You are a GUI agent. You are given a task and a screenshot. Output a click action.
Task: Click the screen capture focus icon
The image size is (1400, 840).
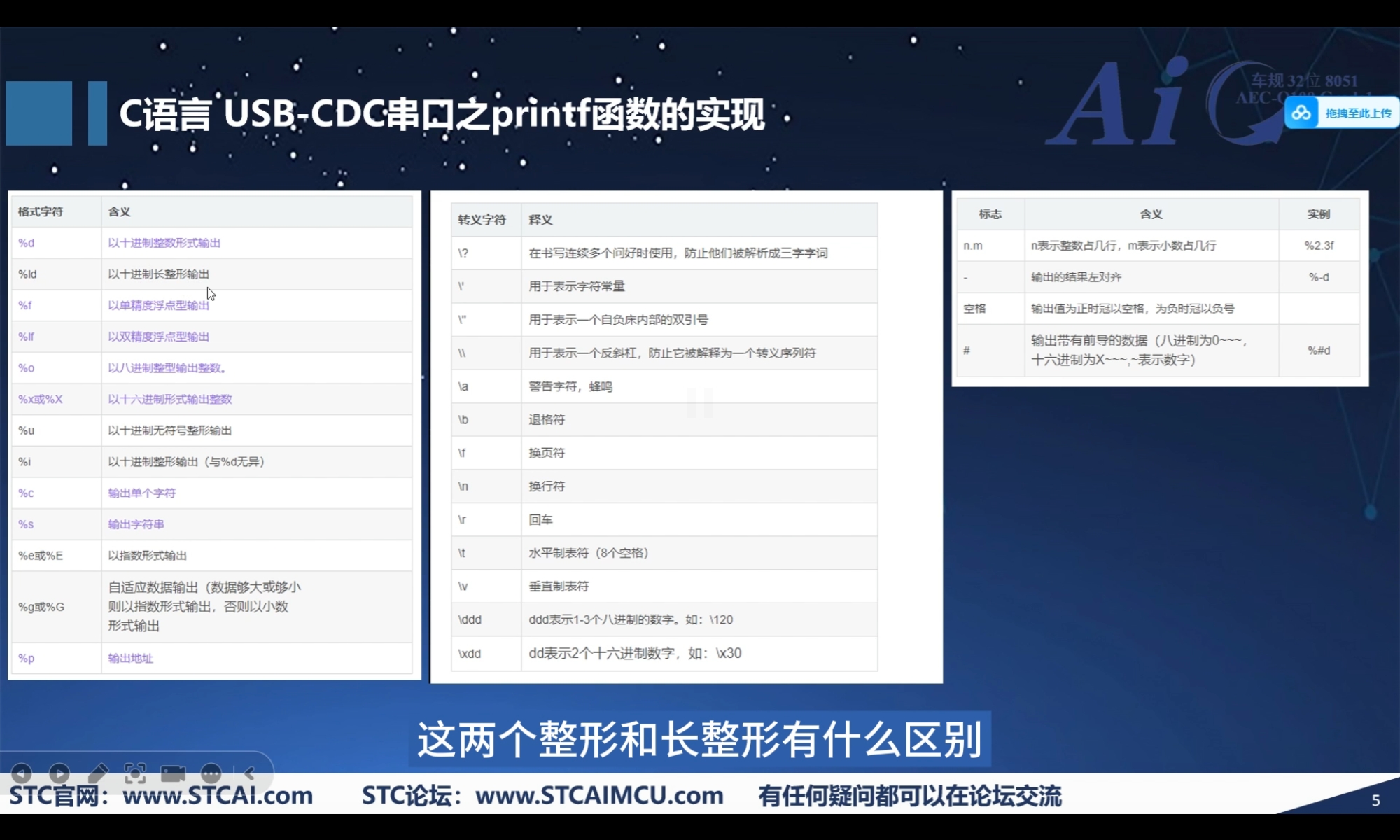[x=135, y=773]
